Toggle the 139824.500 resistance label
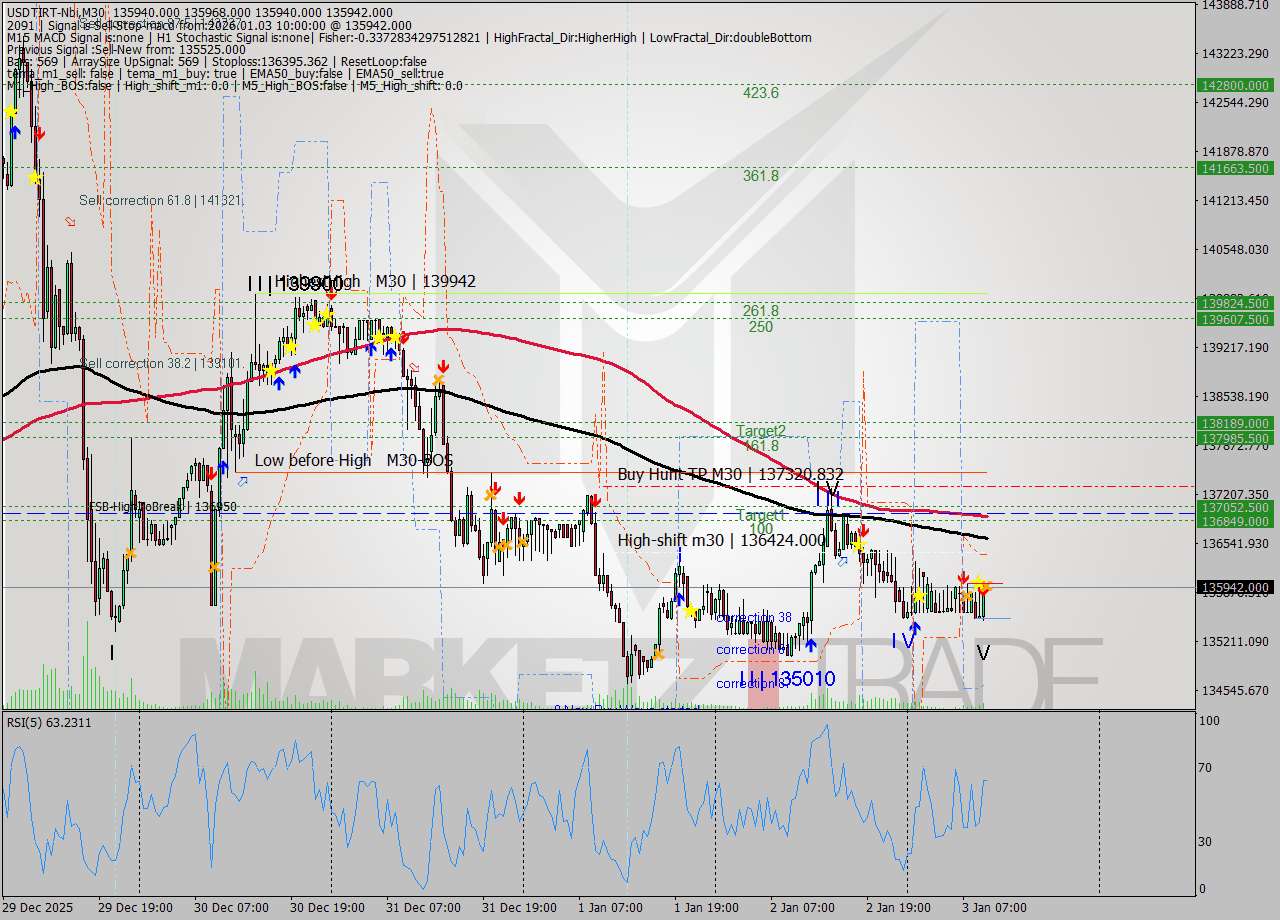The image size is (1280, 920). click(1235, 302)
